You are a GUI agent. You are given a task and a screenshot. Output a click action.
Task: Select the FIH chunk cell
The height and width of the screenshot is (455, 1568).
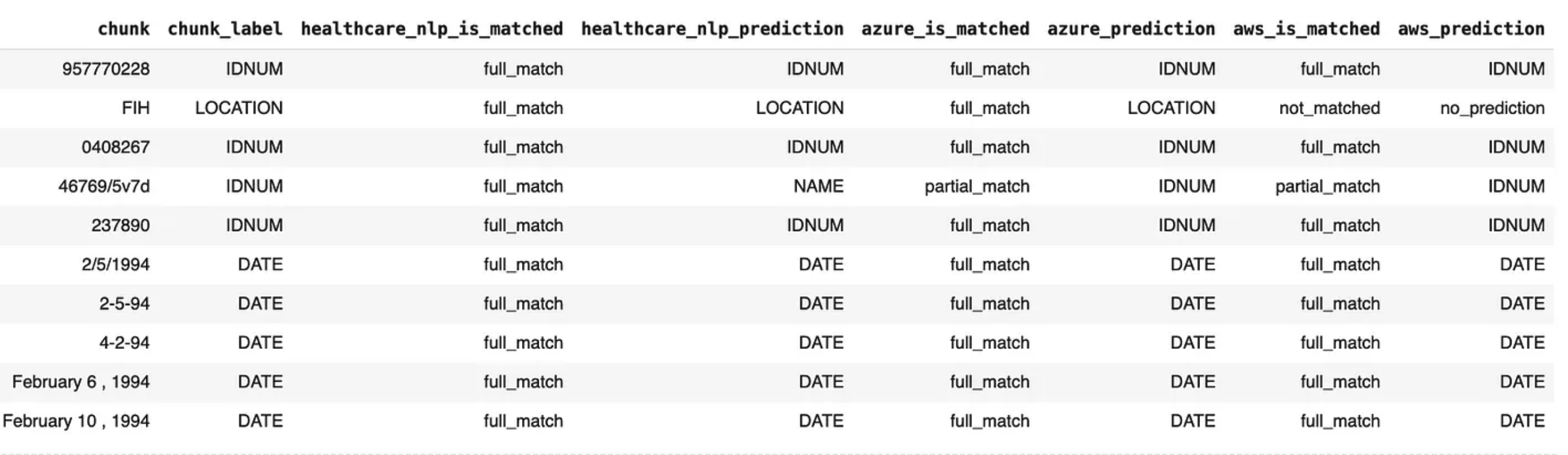click(135, 108)
